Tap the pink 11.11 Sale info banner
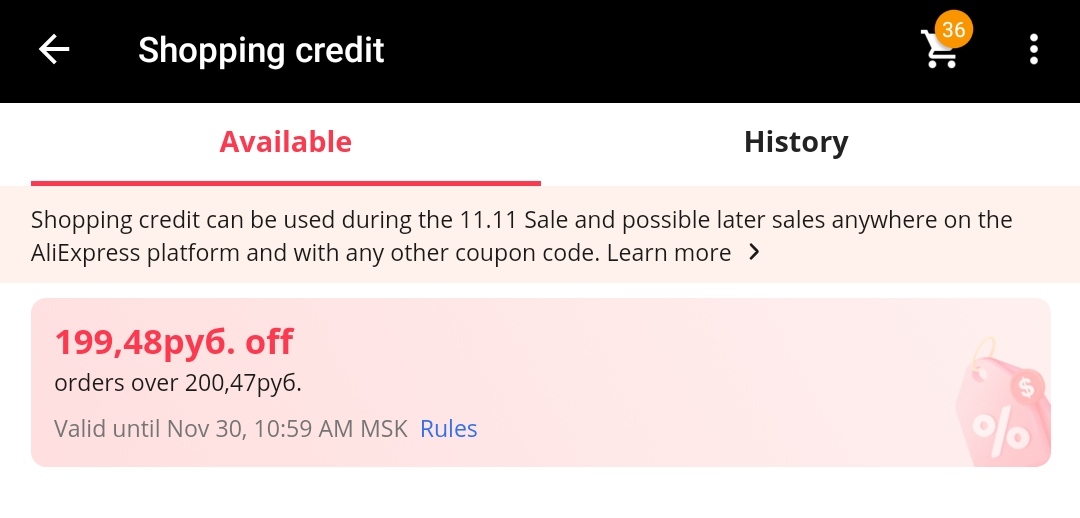 click(x=540, y=234)
